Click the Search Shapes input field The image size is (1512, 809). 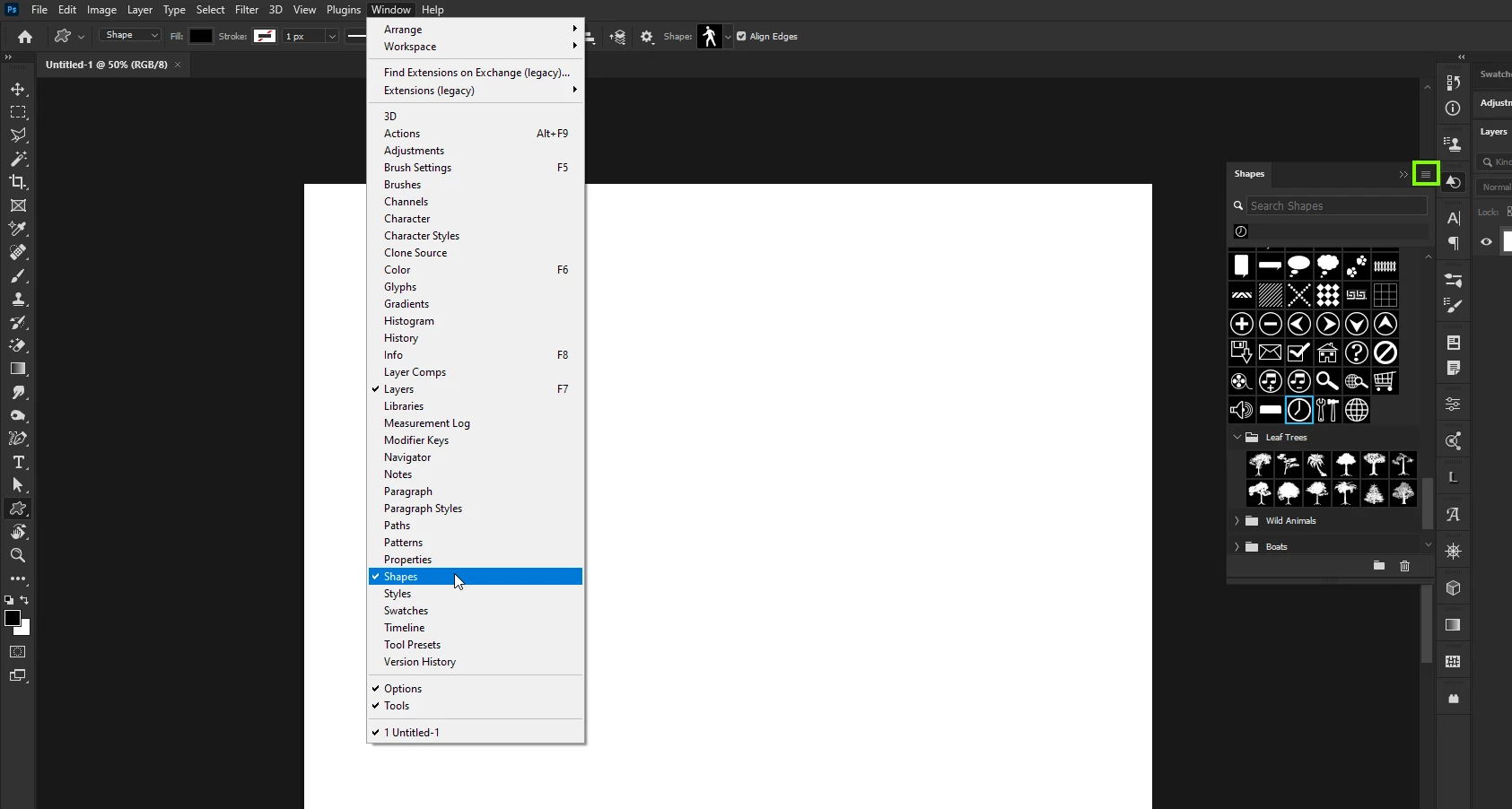click(x=1337, y=206)
